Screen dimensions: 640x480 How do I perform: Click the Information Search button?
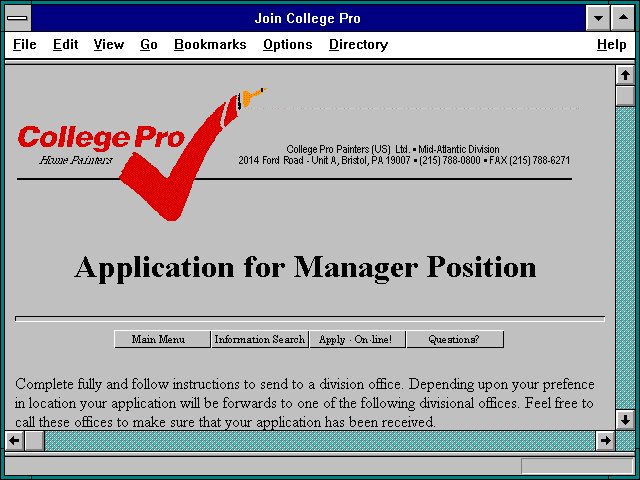click(260, 339)
